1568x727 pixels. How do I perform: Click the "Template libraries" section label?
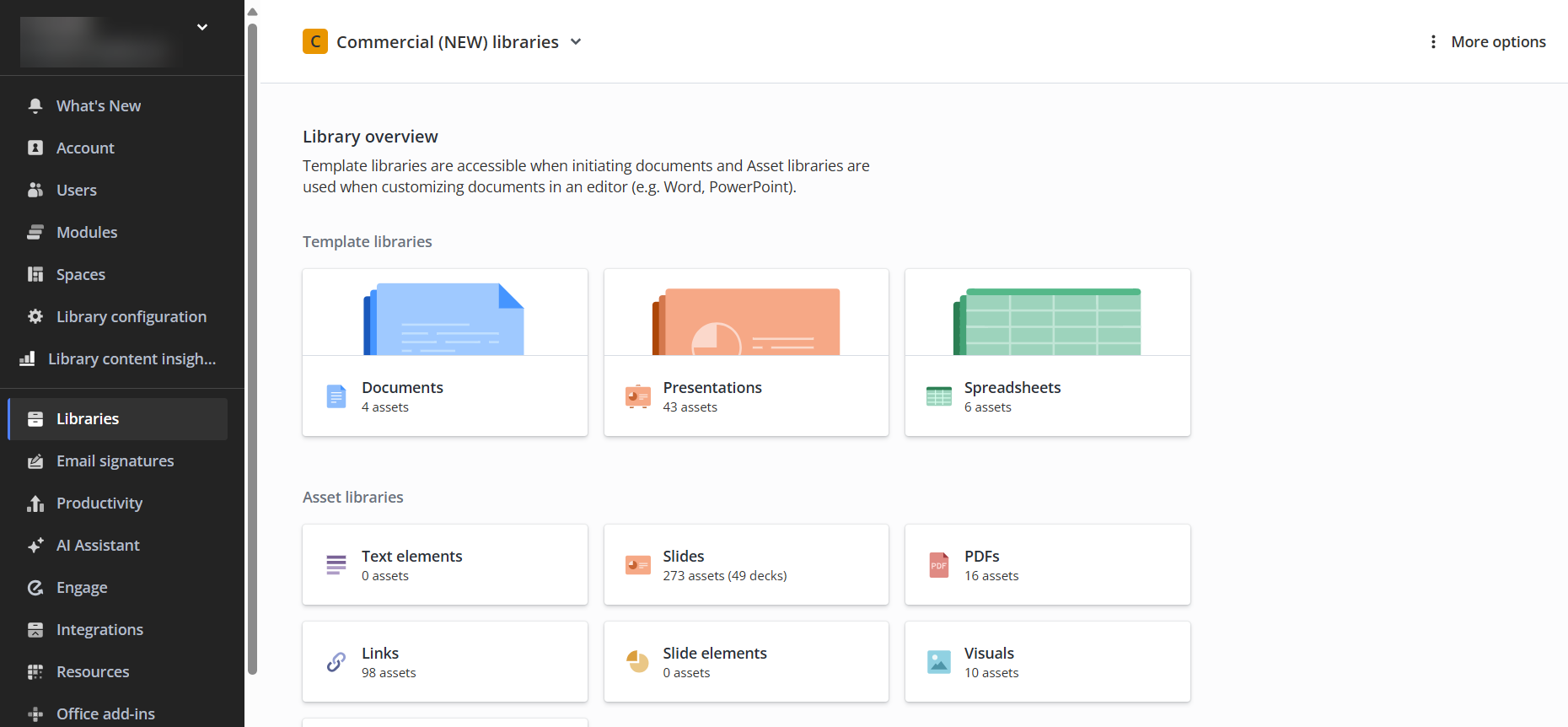(368, 242)
